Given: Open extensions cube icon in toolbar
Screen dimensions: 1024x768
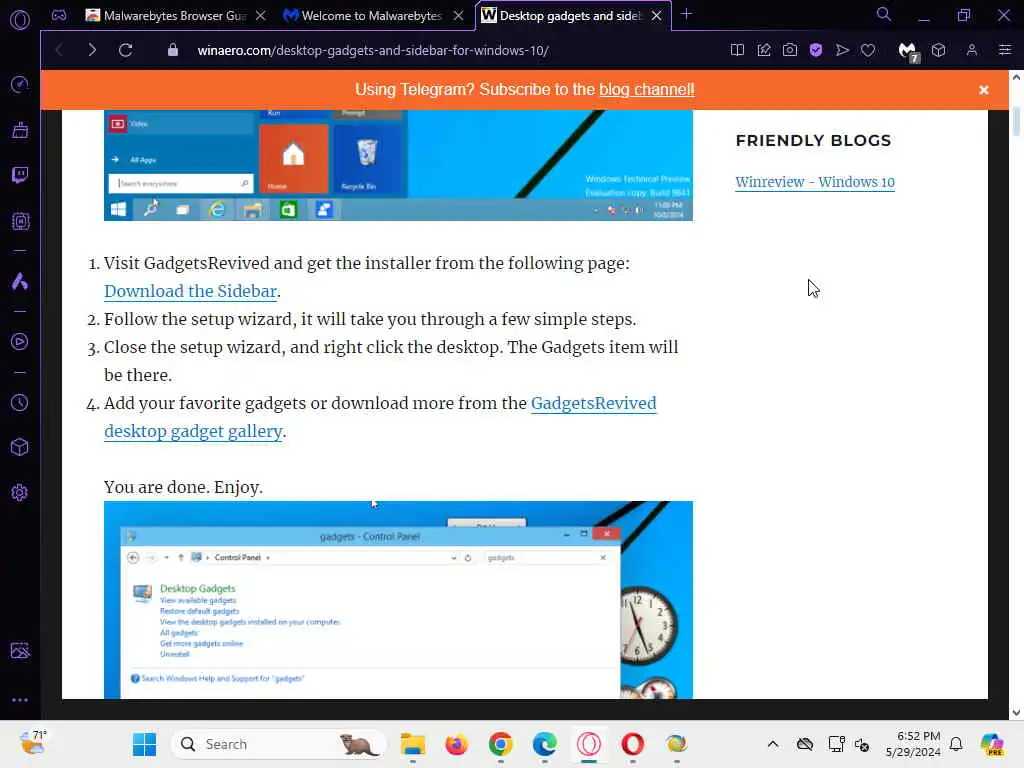Looking at the screenshot, I should (938, 50).
